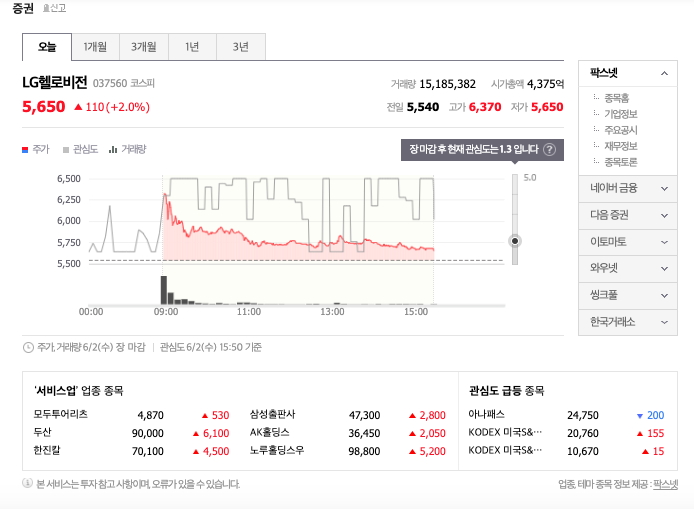Collapse the 팍스넷 panel

tap(664, 73)
